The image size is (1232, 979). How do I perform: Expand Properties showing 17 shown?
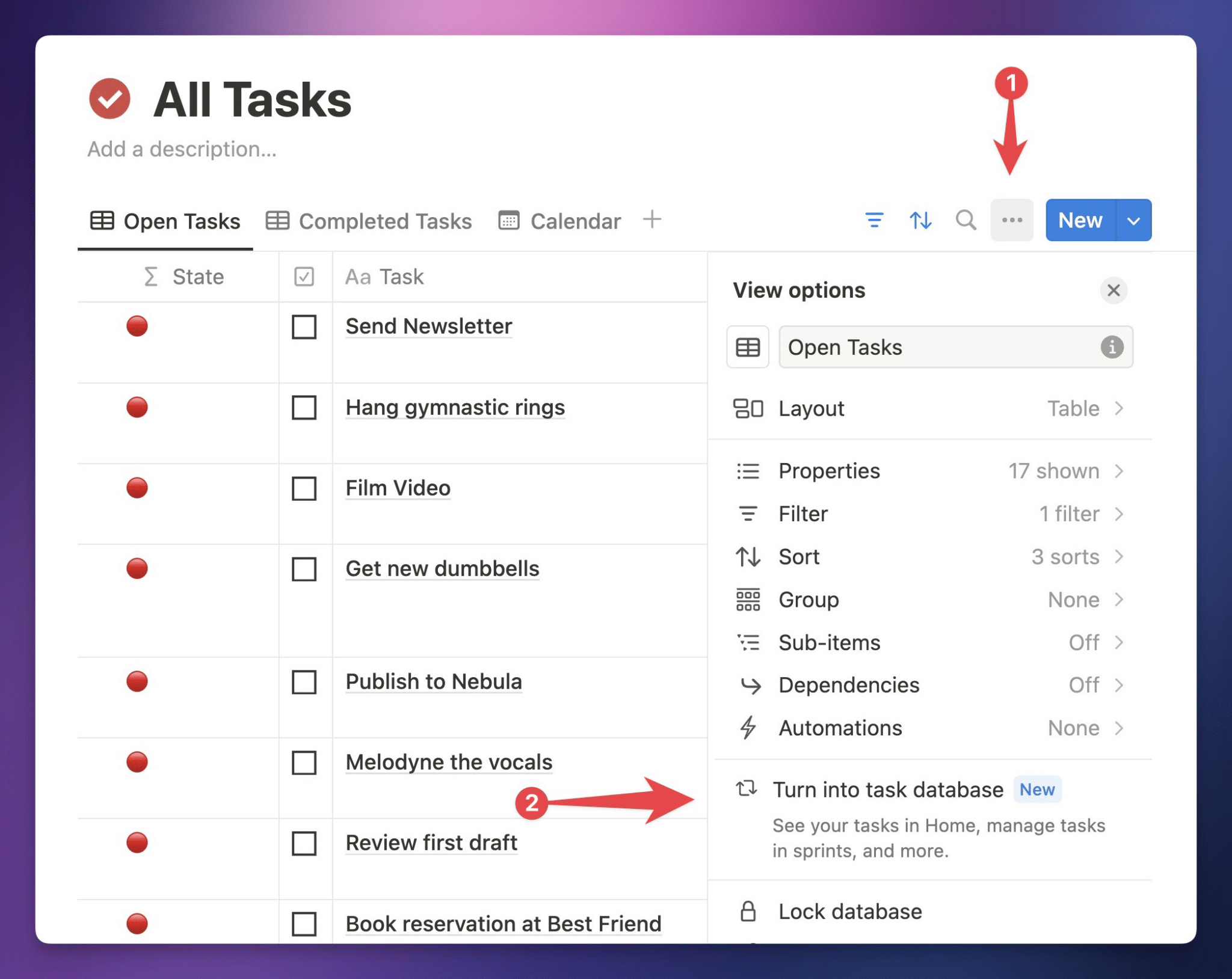tap(929, 471)
